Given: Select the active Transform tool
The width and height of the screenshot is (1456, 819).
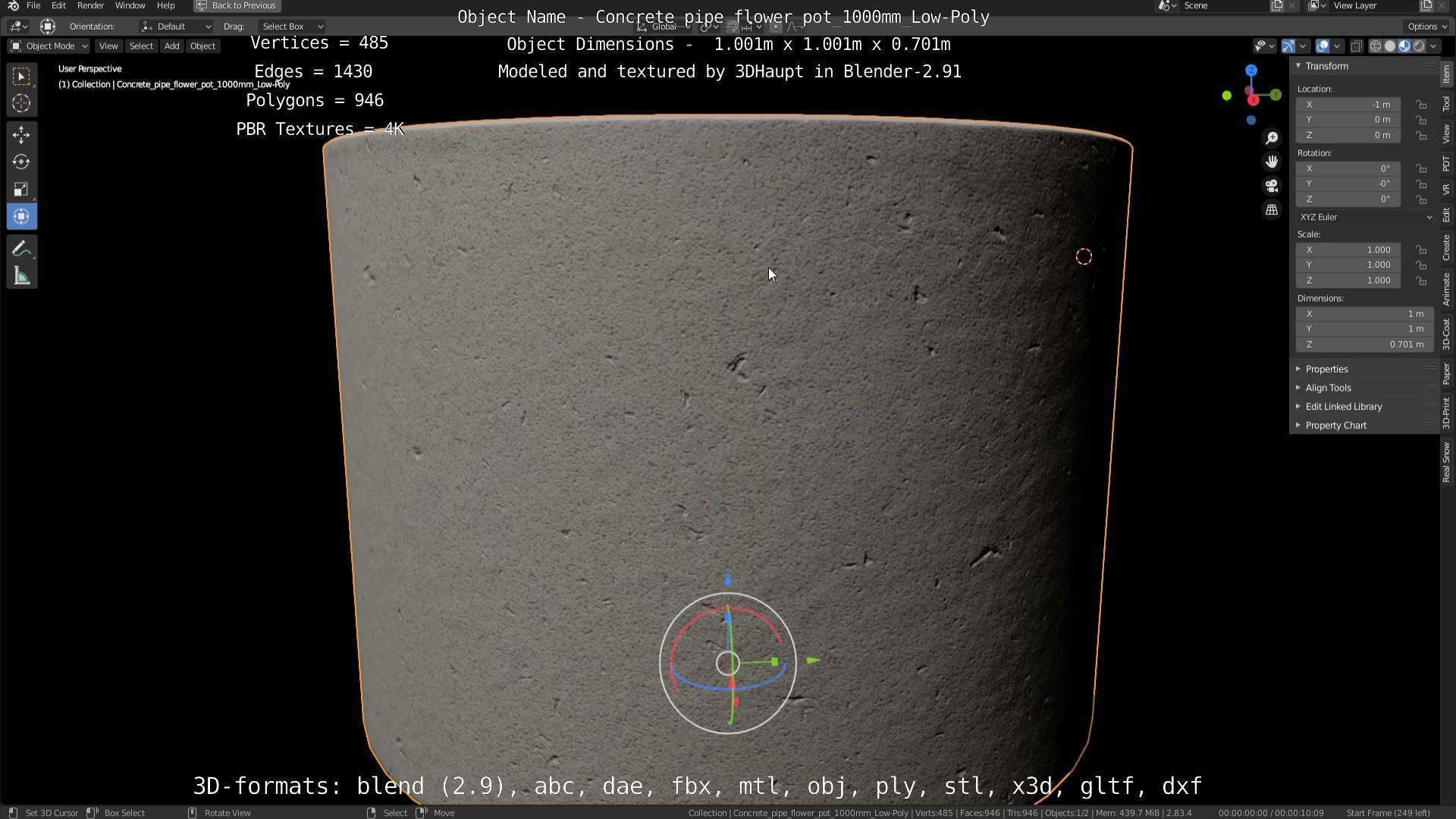Looking at the screenshot, I should click(x=21, y=217).
